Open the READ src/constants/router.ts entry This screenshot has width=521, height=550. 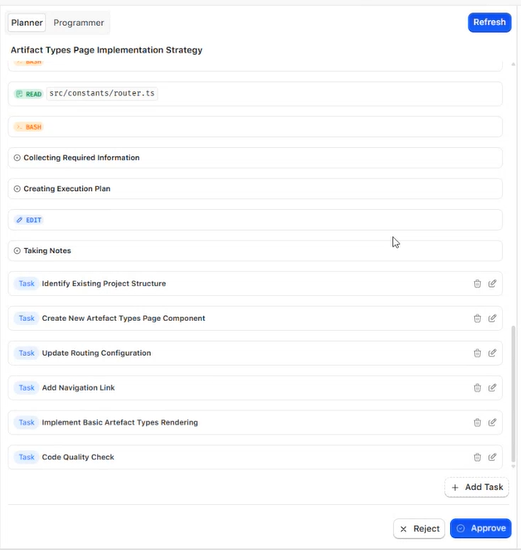(x=255, y=94)
